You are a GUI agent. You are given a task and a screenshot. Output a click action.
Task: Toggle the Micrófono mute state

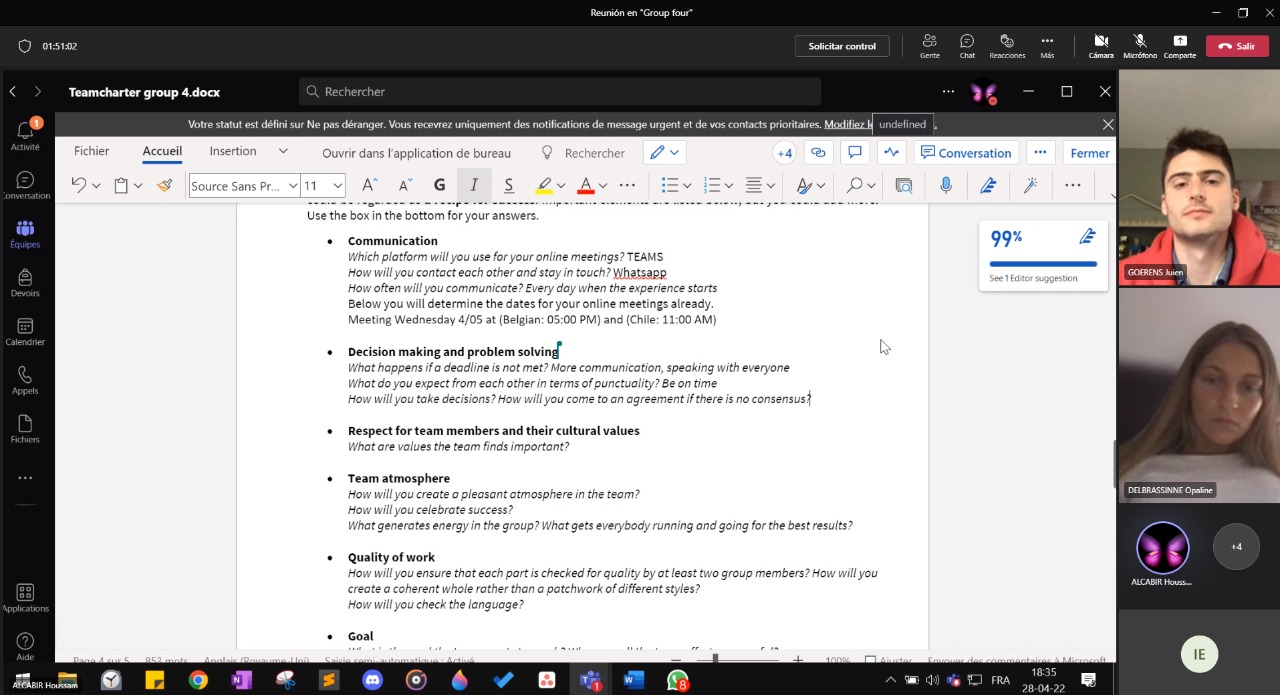(1140, 46)
